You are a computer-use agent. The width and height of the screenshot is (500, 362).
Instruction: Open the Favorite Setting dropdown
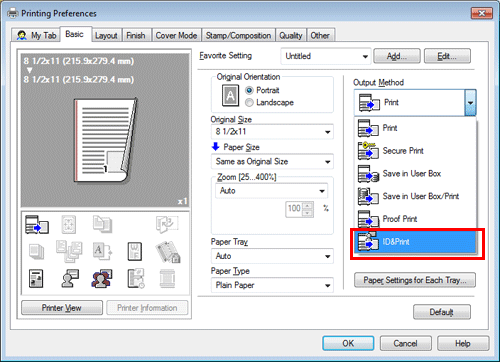(x=326, y=56)
